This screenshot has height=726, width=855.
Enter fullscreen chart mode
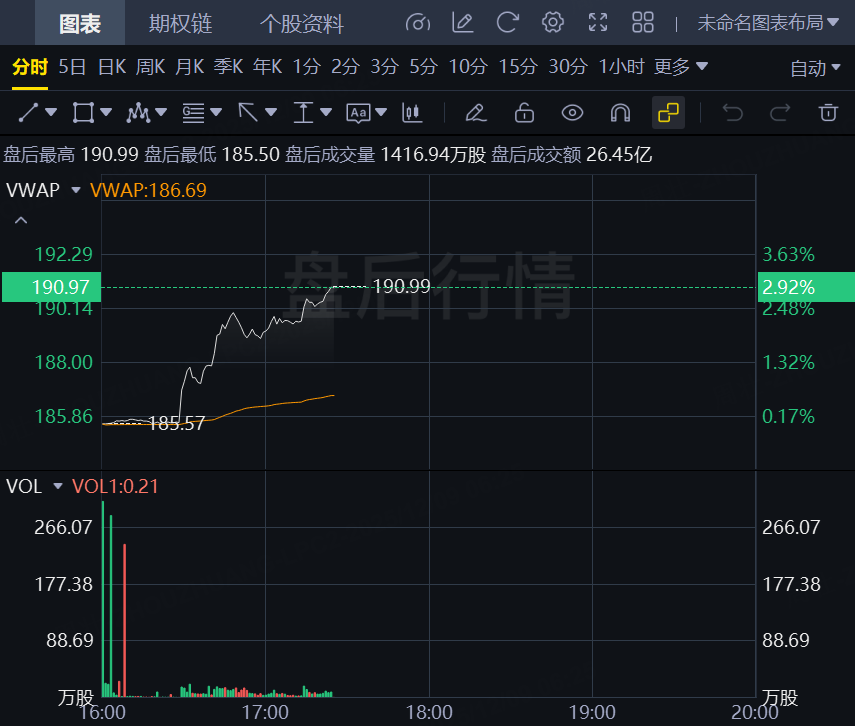point(597,22)
